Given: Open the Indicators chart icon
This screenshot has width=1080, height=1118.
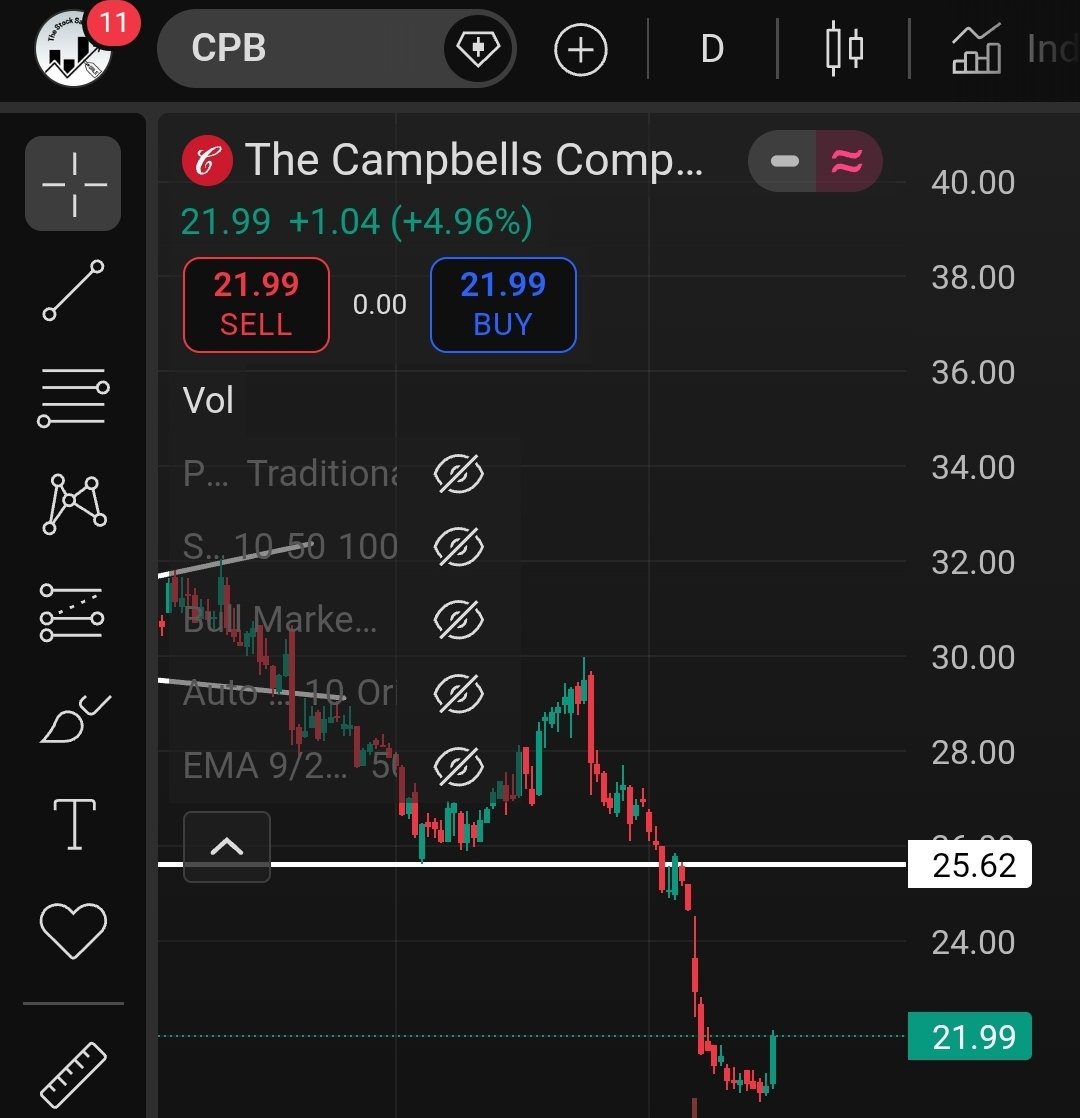Looking at the screenshot, I should click(977, 48).
